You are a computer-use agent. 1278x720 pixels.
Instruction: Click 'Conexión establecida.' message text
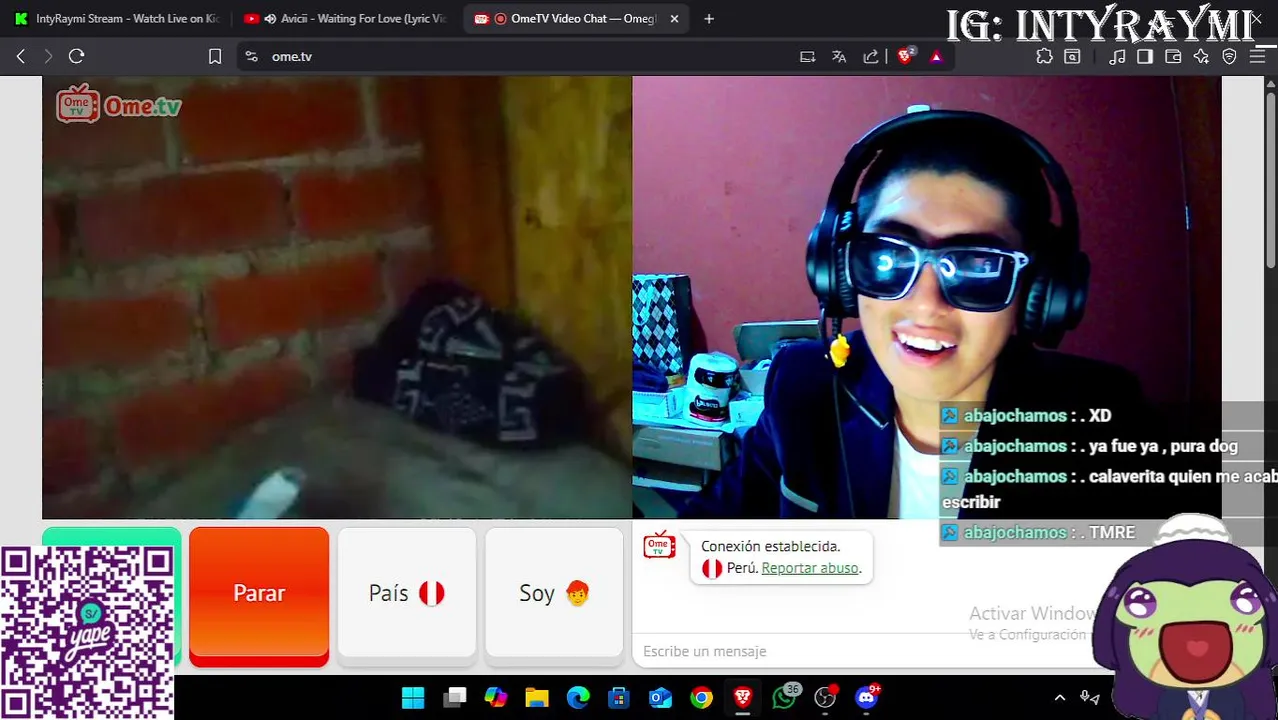click(x=770, y=546)
